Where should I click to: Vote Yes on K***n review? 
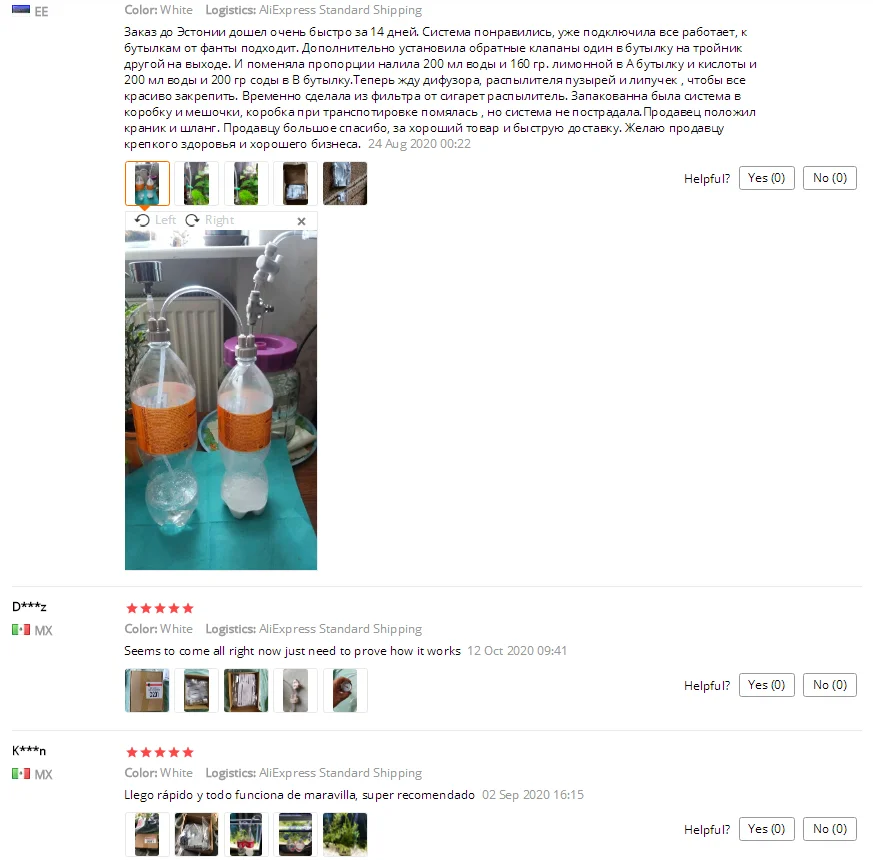pyautogui.click(x=767, y=829)
